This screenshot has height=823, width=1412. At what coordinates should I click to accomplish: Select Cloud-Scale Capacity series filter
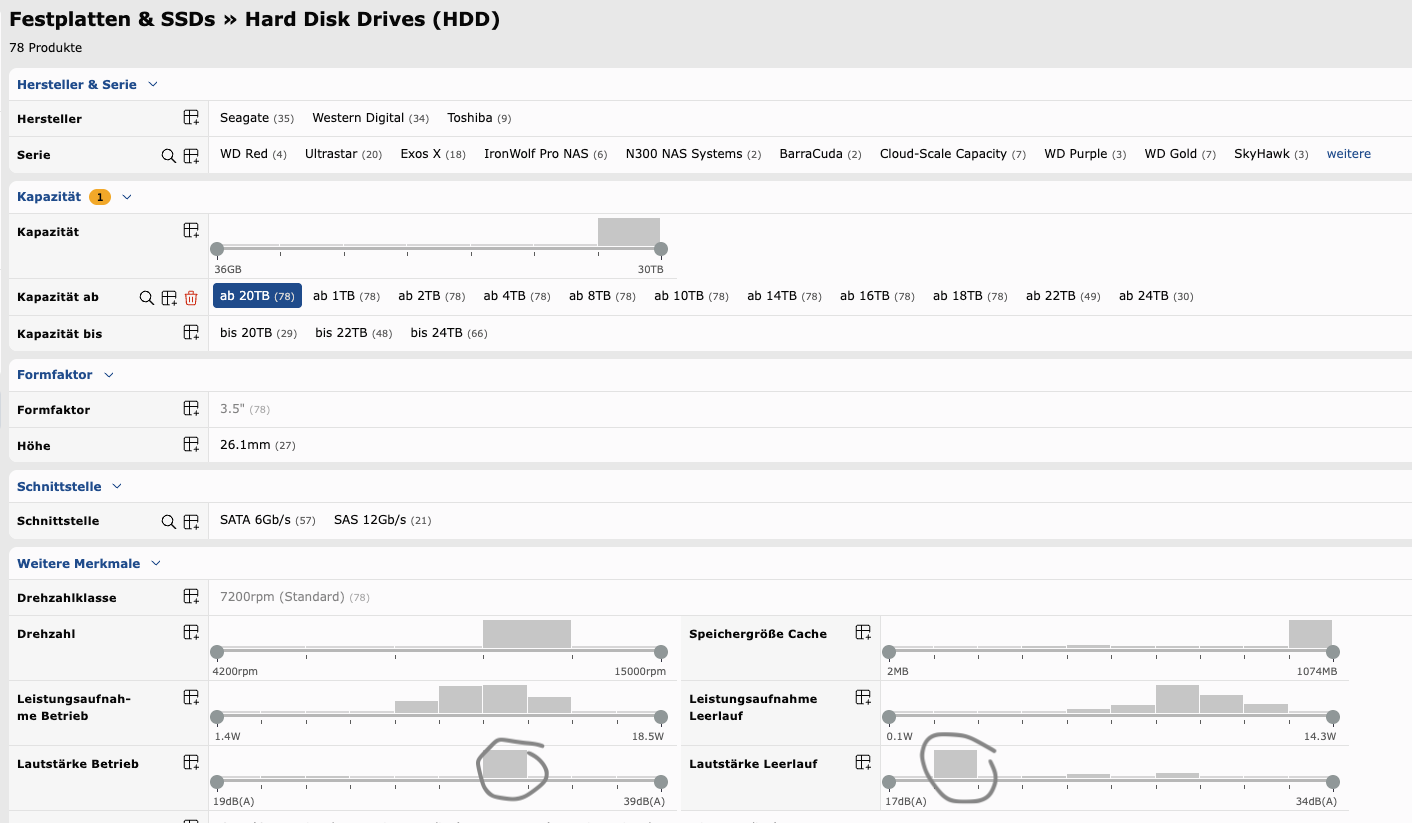tap(953, 154)
